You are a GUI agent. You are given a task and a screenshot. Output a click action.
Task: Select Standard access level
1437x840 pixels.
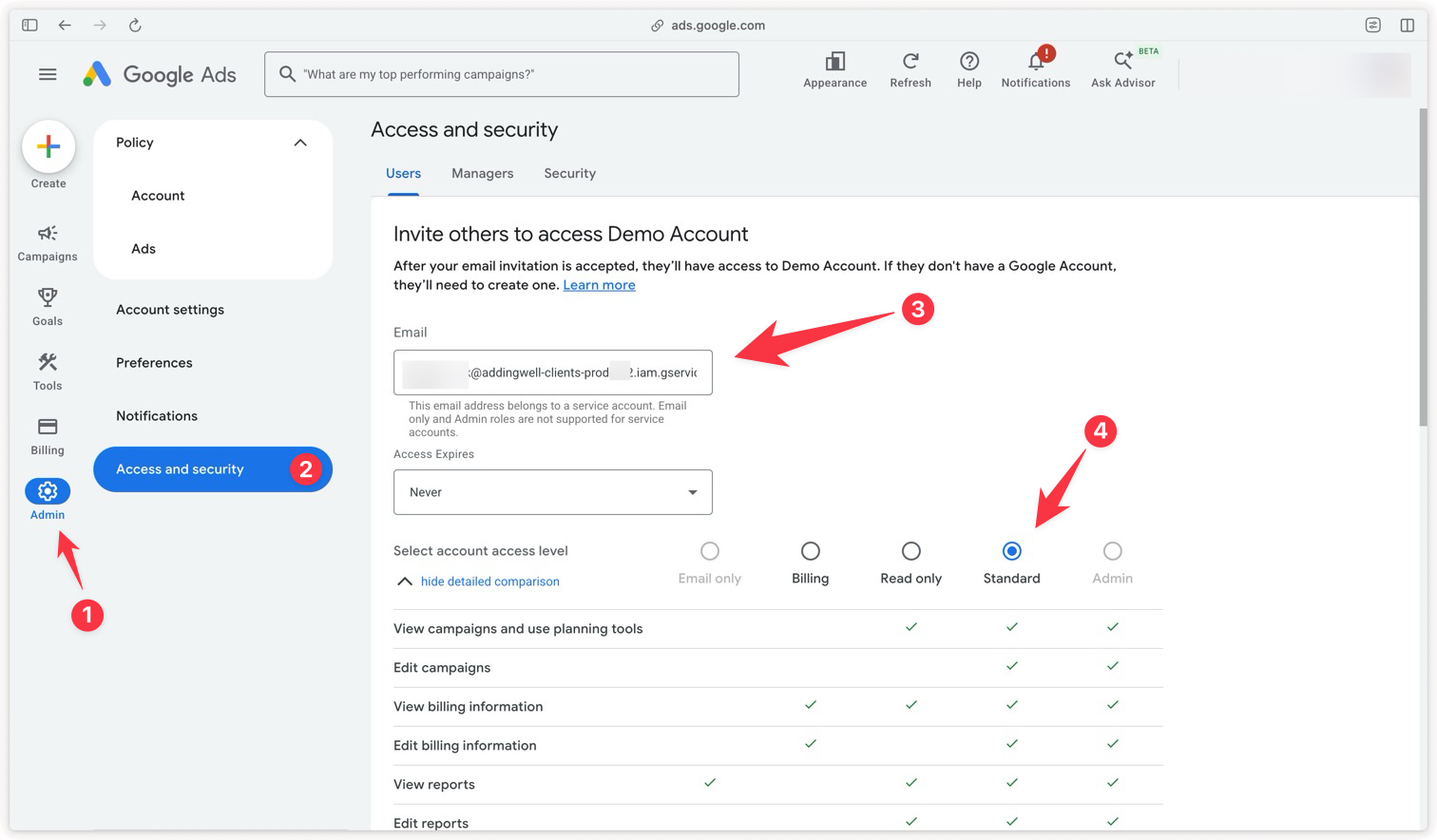point(1012,551)
